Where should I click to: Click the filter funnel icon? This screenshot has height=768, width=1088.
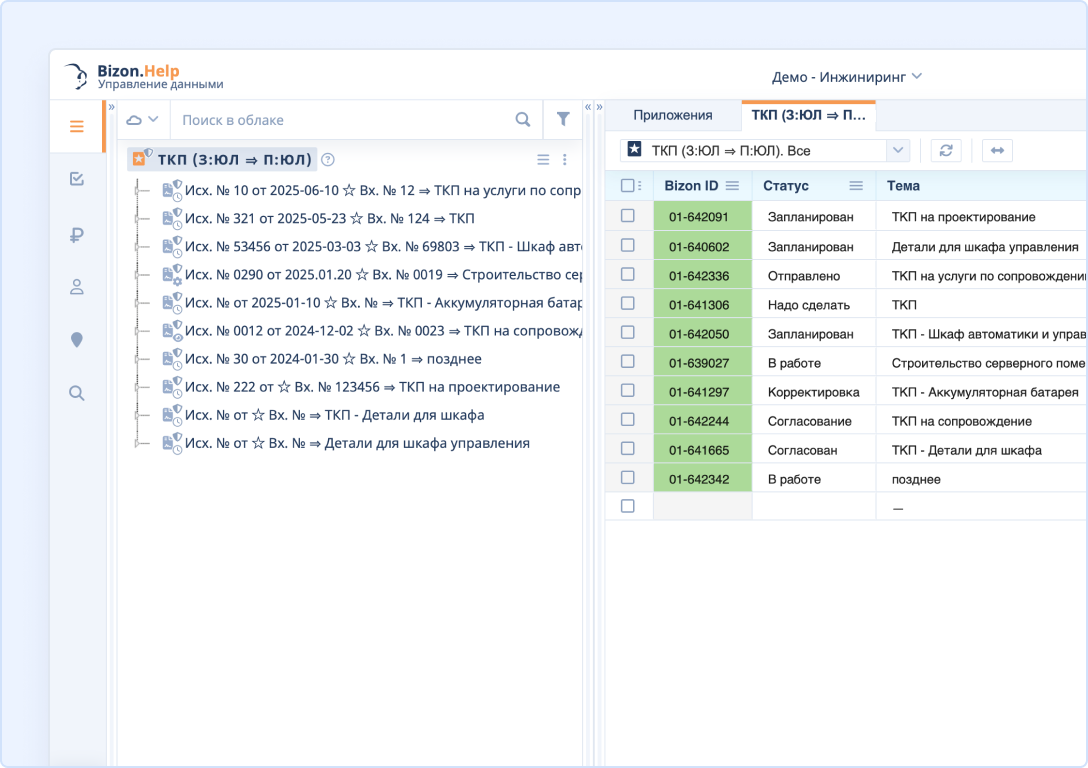tap(563, 119)
